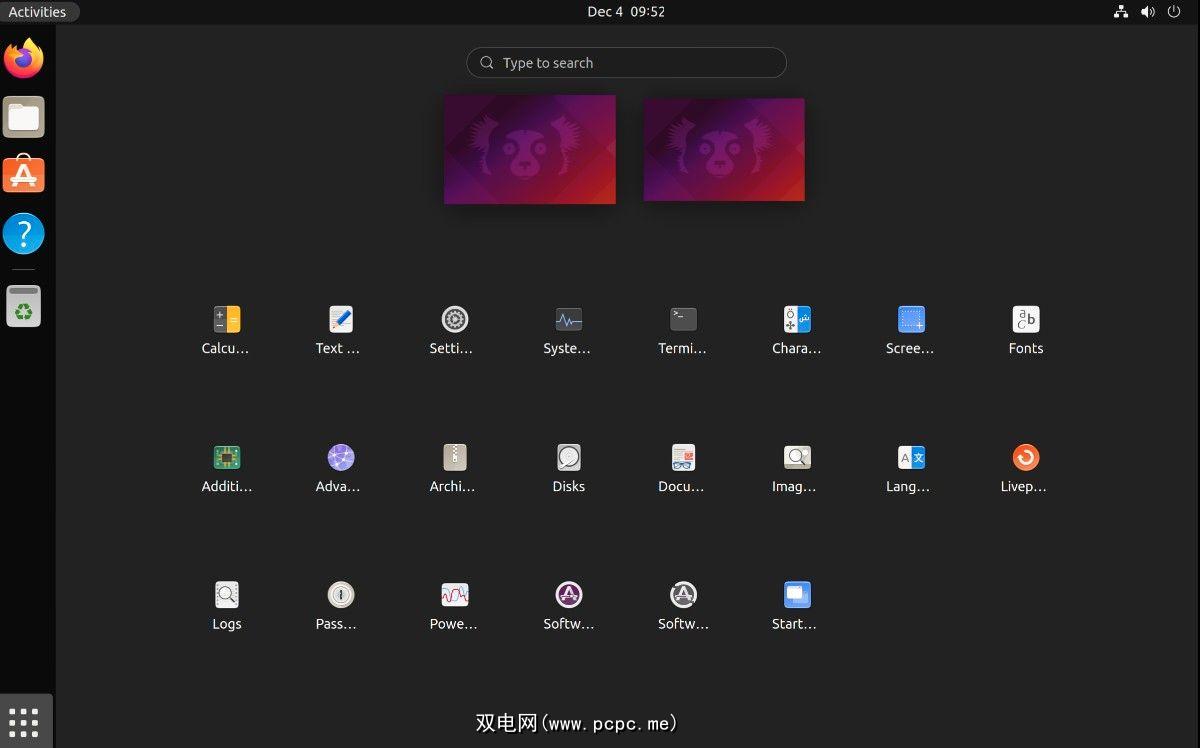Screen dimensions: 1200x748
Task: Open the clock and calendar menu
Action: click(626, 12)
